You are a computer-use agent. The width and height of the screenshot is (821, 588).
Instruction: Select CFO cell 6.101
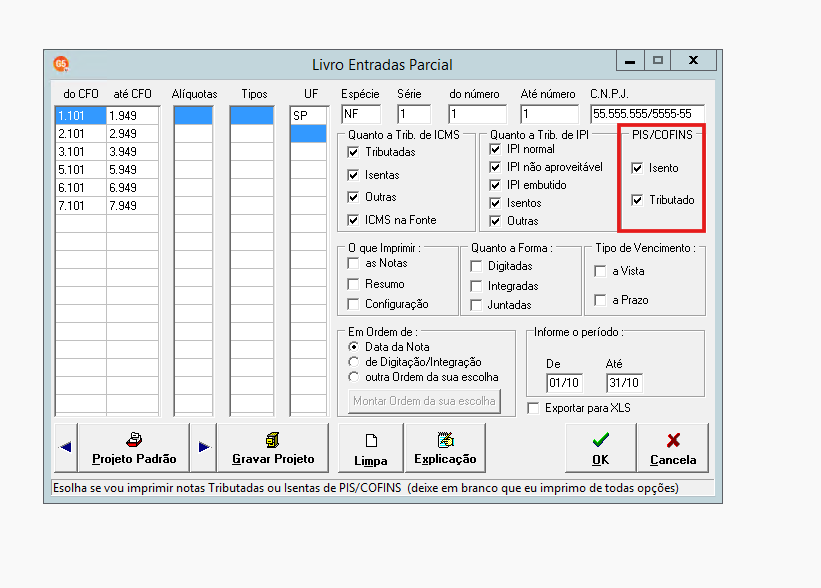(x=81, y=188)
